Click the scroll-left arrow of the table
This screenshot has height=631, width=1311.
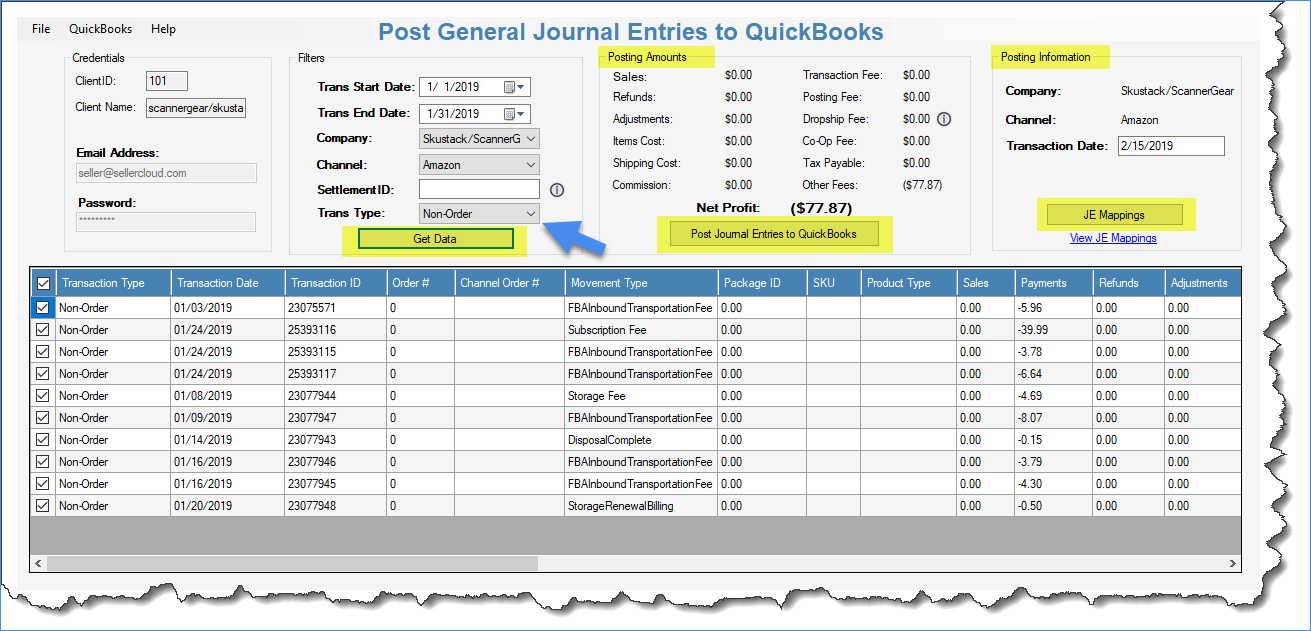(x=38, y=564)
